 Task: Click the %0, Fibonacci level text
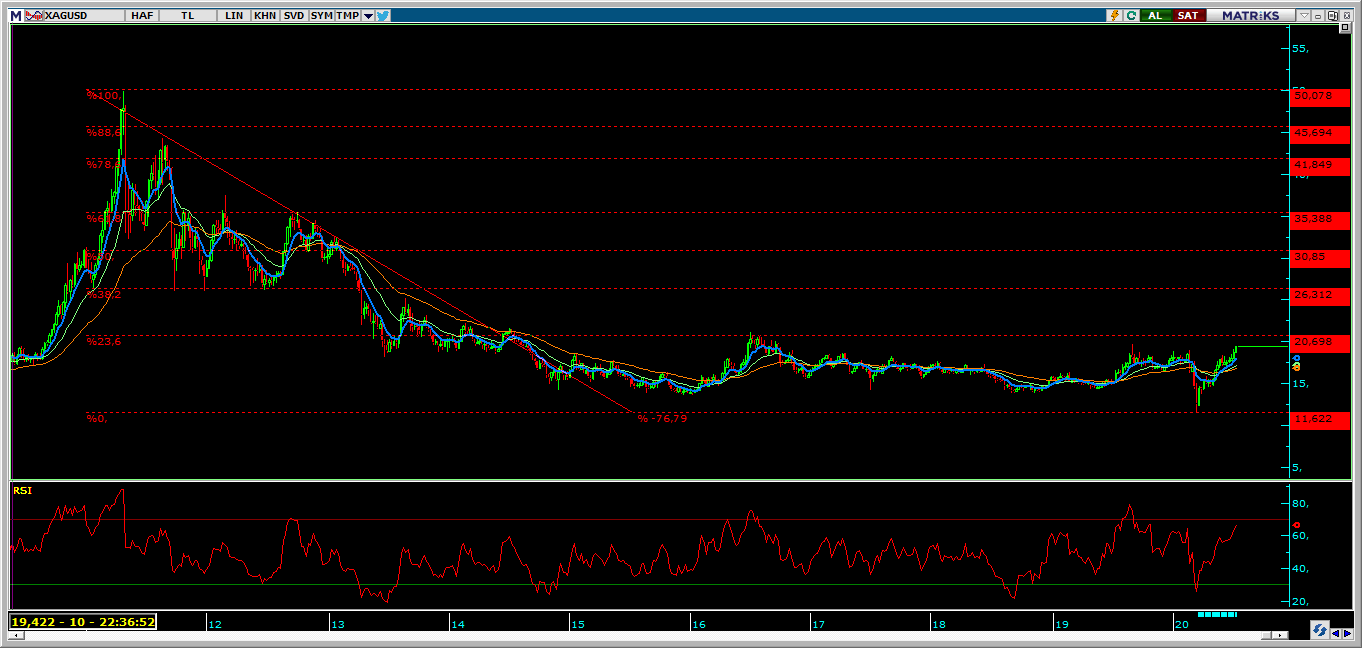click(x=96, y=418)
